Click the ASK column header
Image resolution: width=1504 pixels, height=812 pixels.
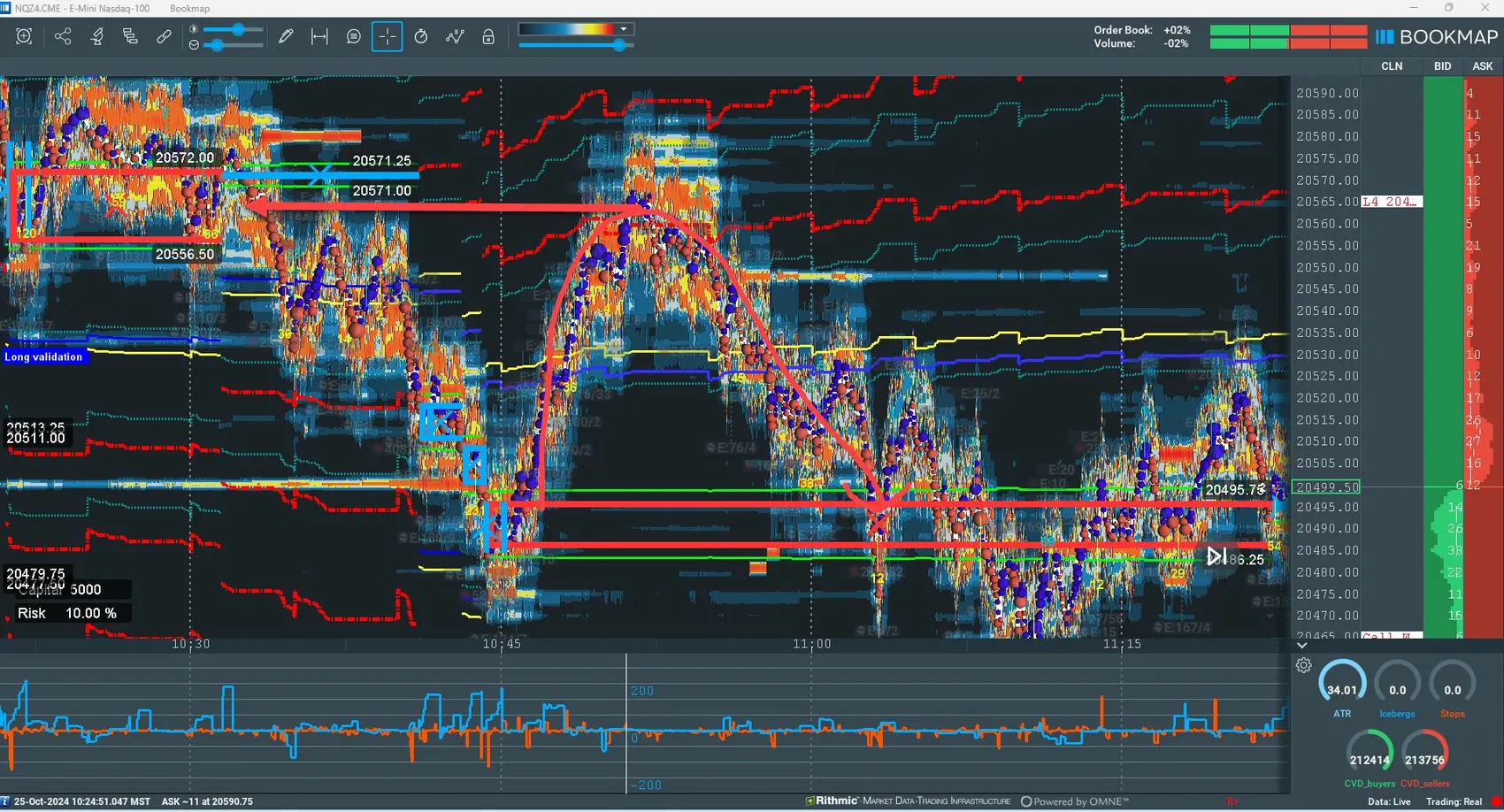pos(1483,66)
